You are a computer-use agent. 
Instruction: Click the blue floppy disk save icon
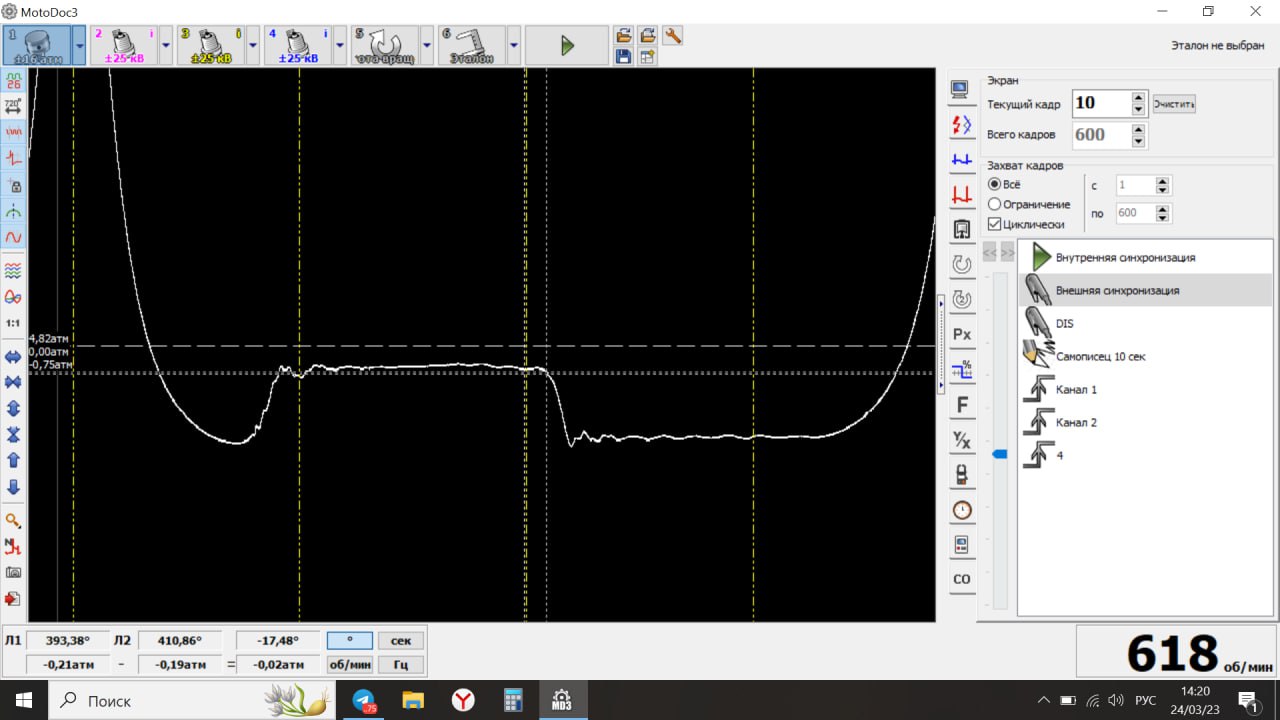[623, 57]
